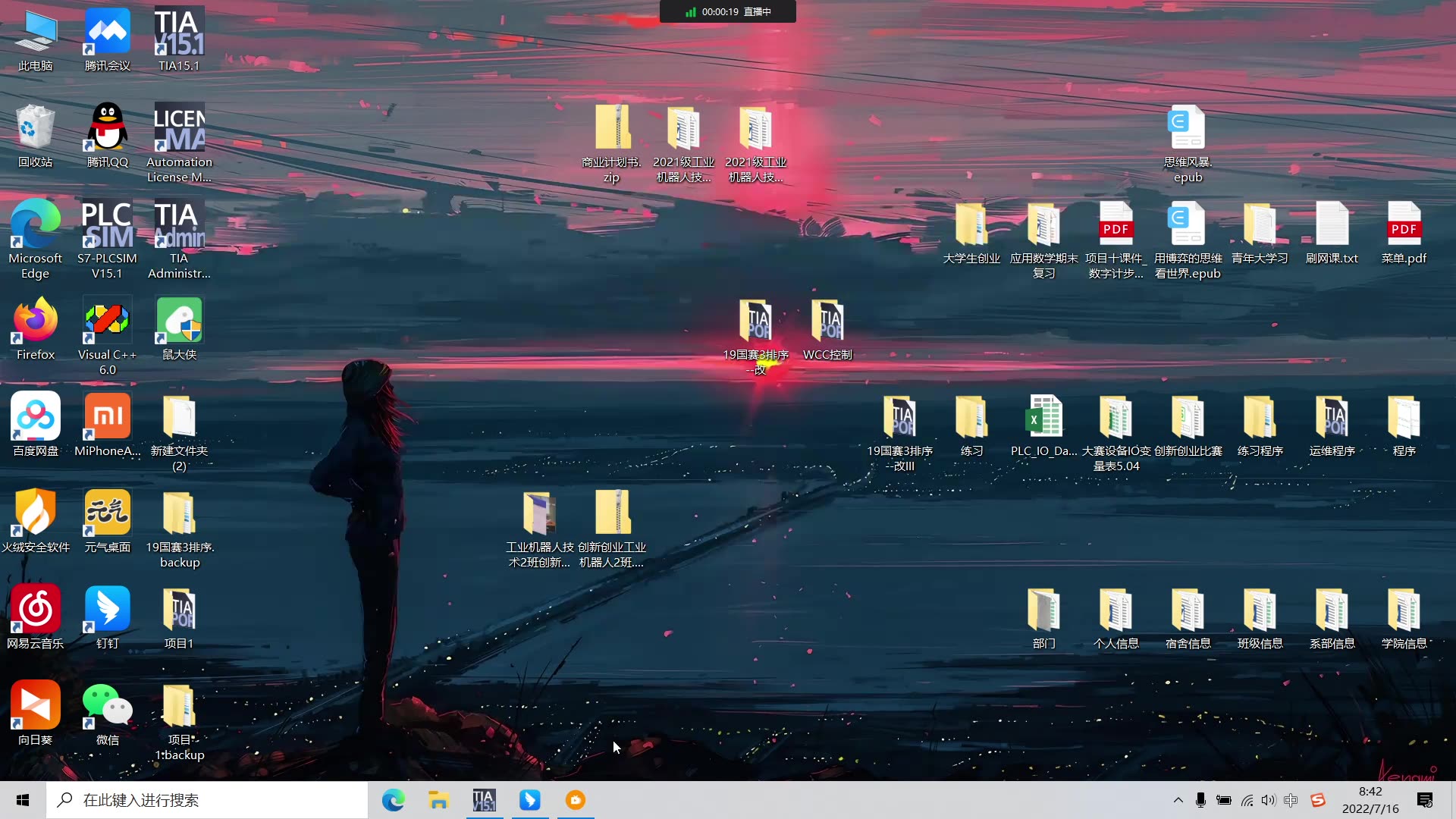The width and height of the screenshot is (1456, 819).
Task: Select the 大赛设备IO变量表5.04 folder
Action: click(x=1116, y=432)
